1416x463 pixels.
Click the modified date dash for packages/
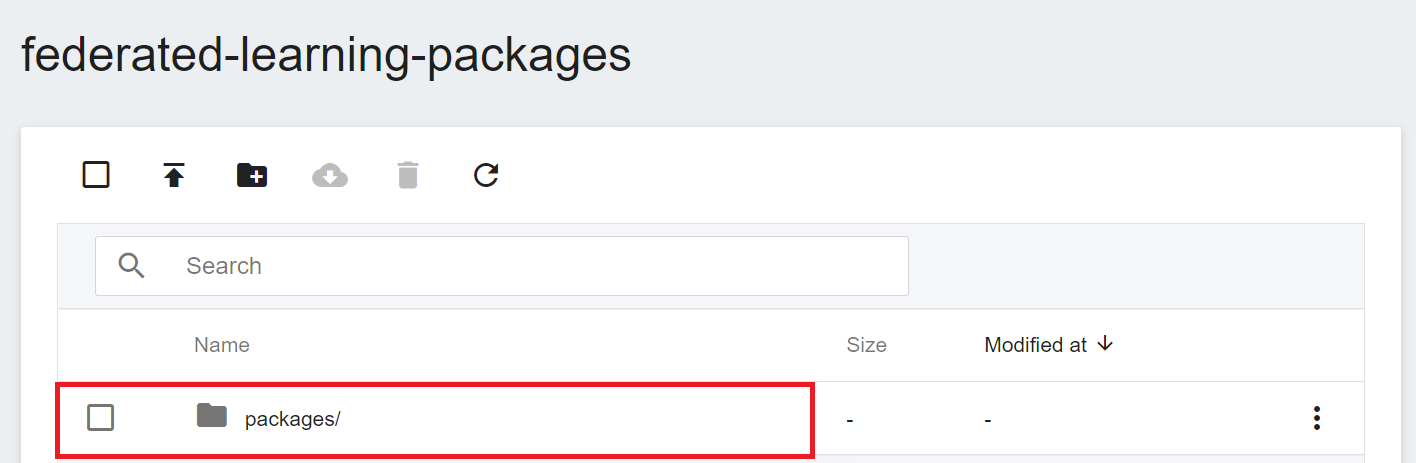(x=988, y=420)
